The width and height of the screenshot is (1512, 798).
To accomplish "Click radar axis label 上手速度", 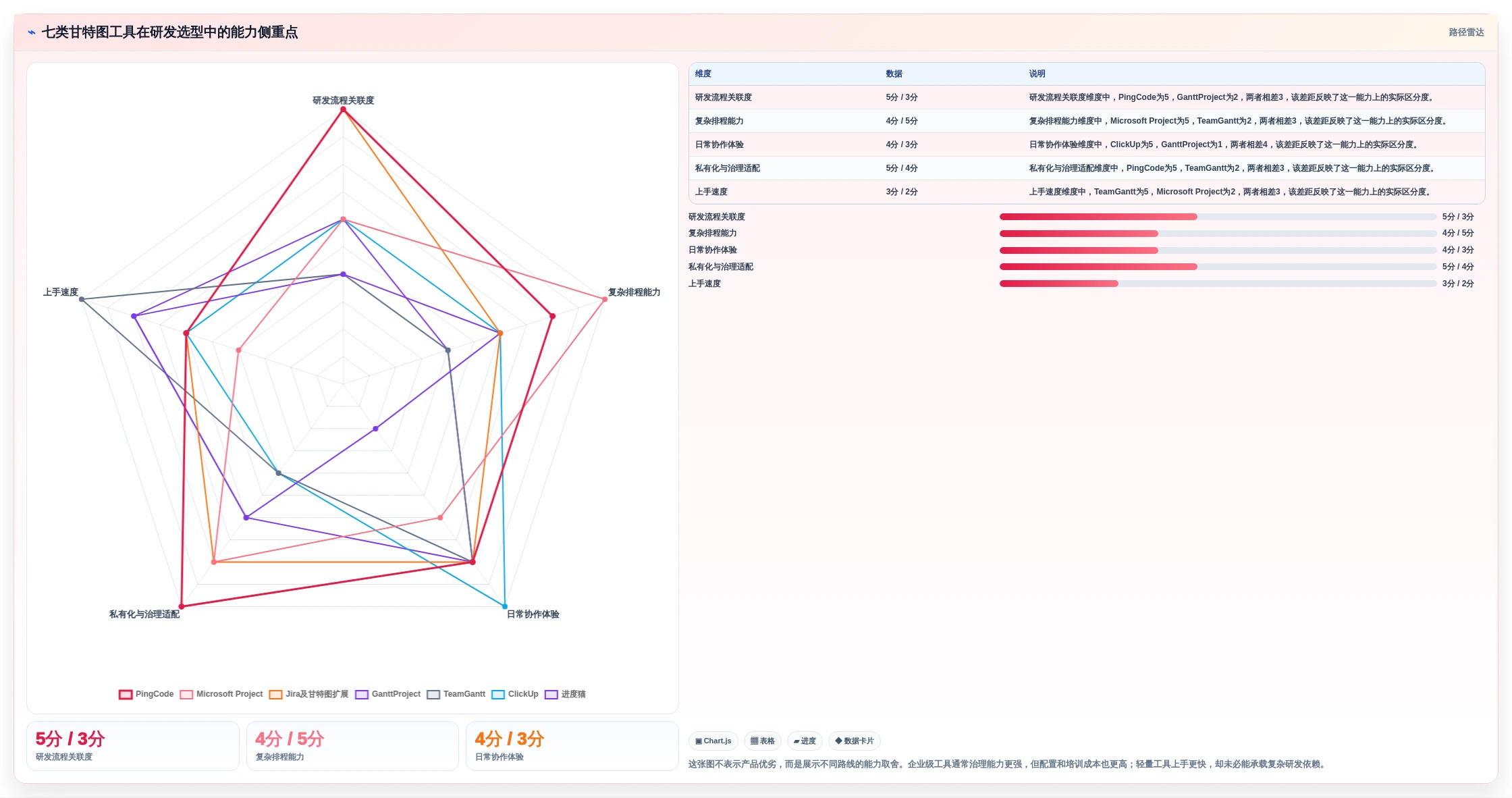I will [61, 292].
